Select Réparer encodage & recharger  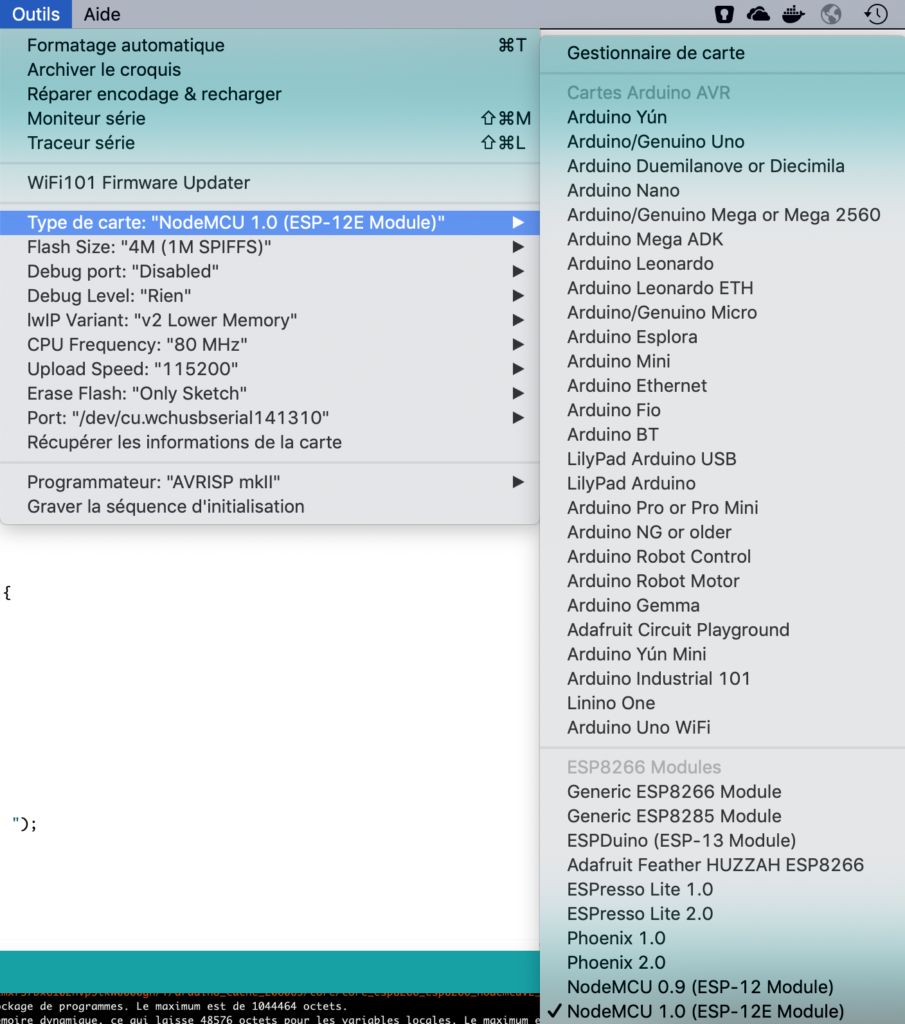pyautogui.click(x=270, y=94)
